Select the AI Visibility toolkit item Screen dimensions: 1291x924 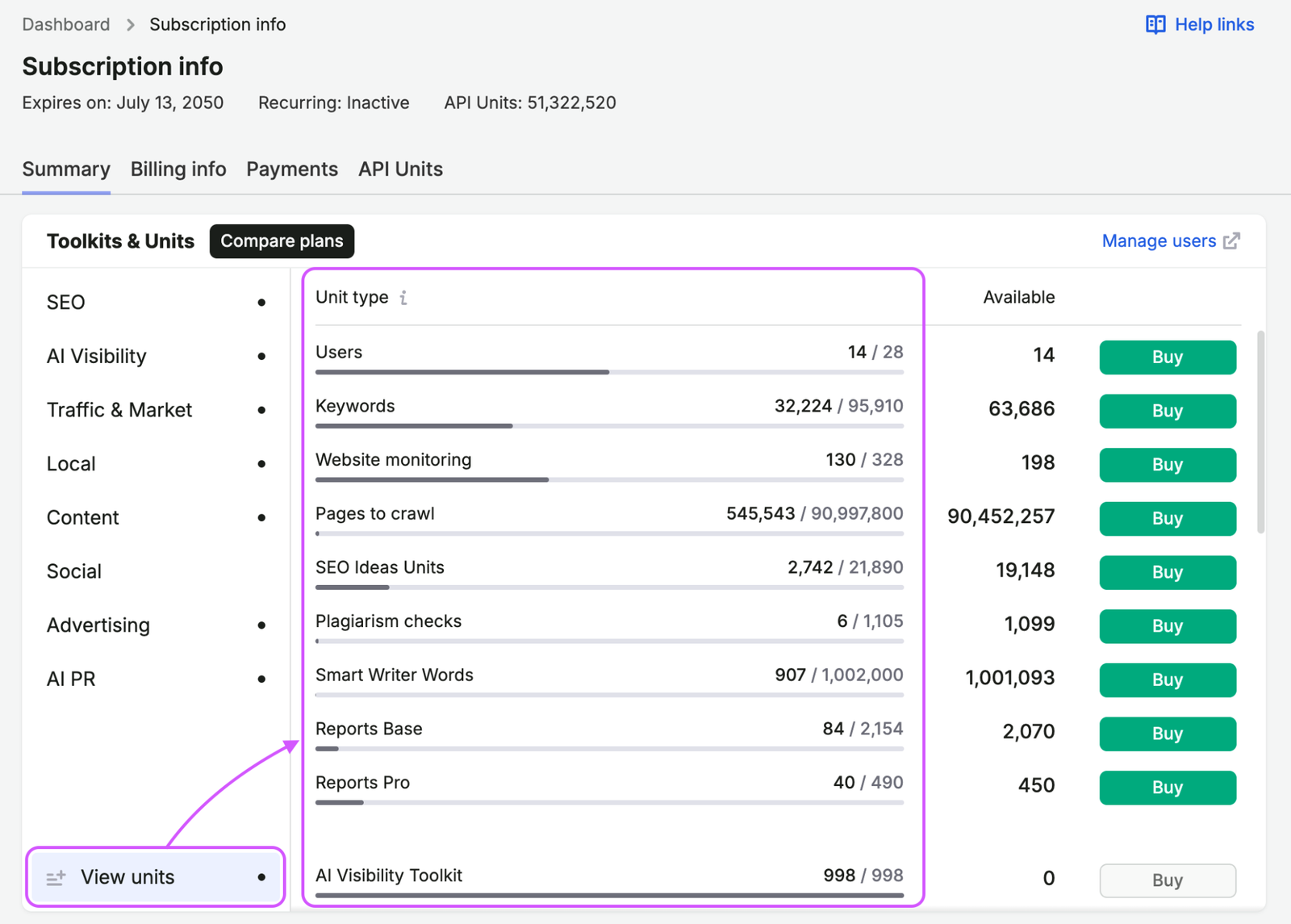click(156, 356)
